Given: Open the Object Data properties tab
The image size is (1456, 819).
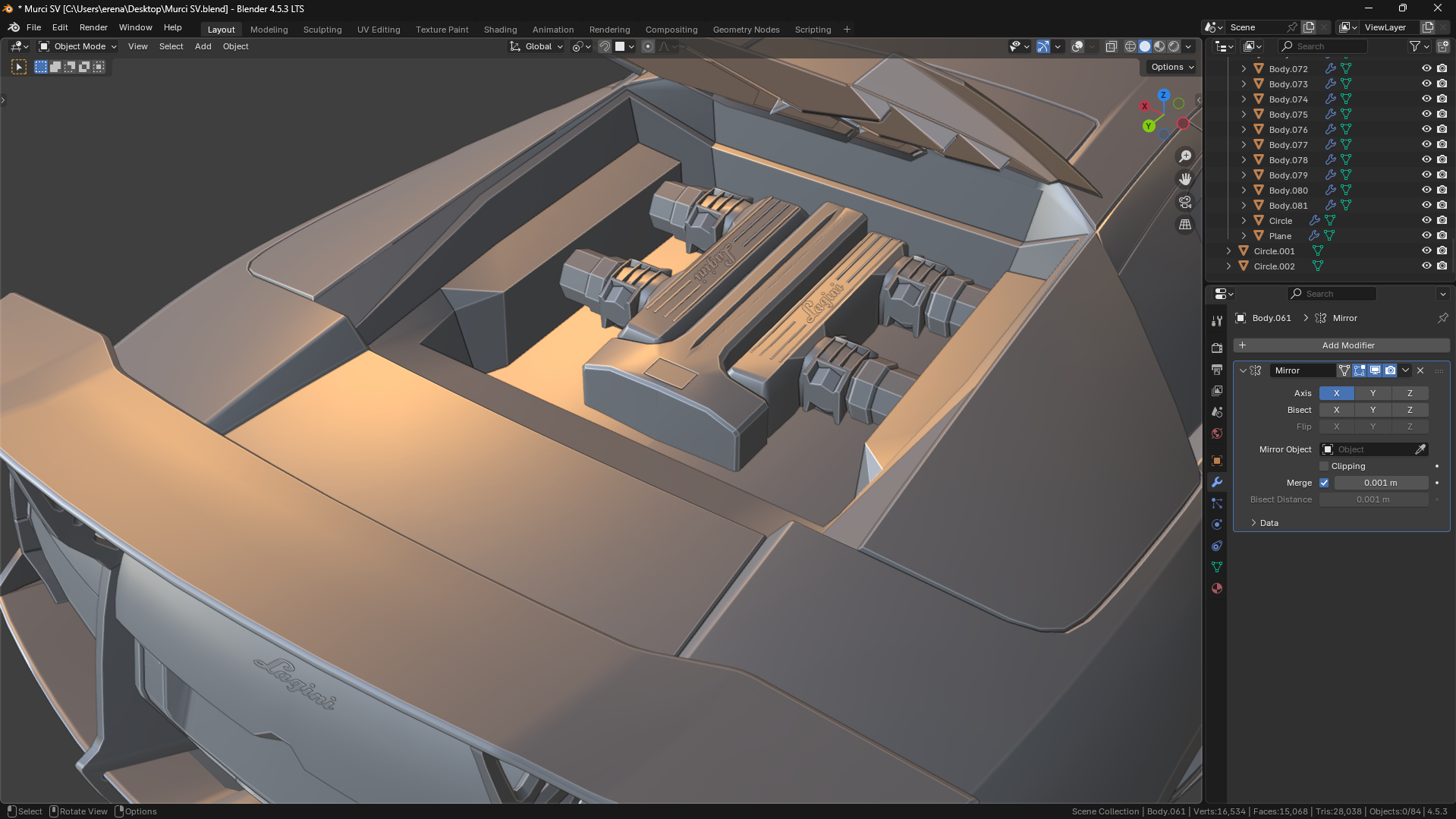Looking at the screenshot, I should [x=1217, y=567].
